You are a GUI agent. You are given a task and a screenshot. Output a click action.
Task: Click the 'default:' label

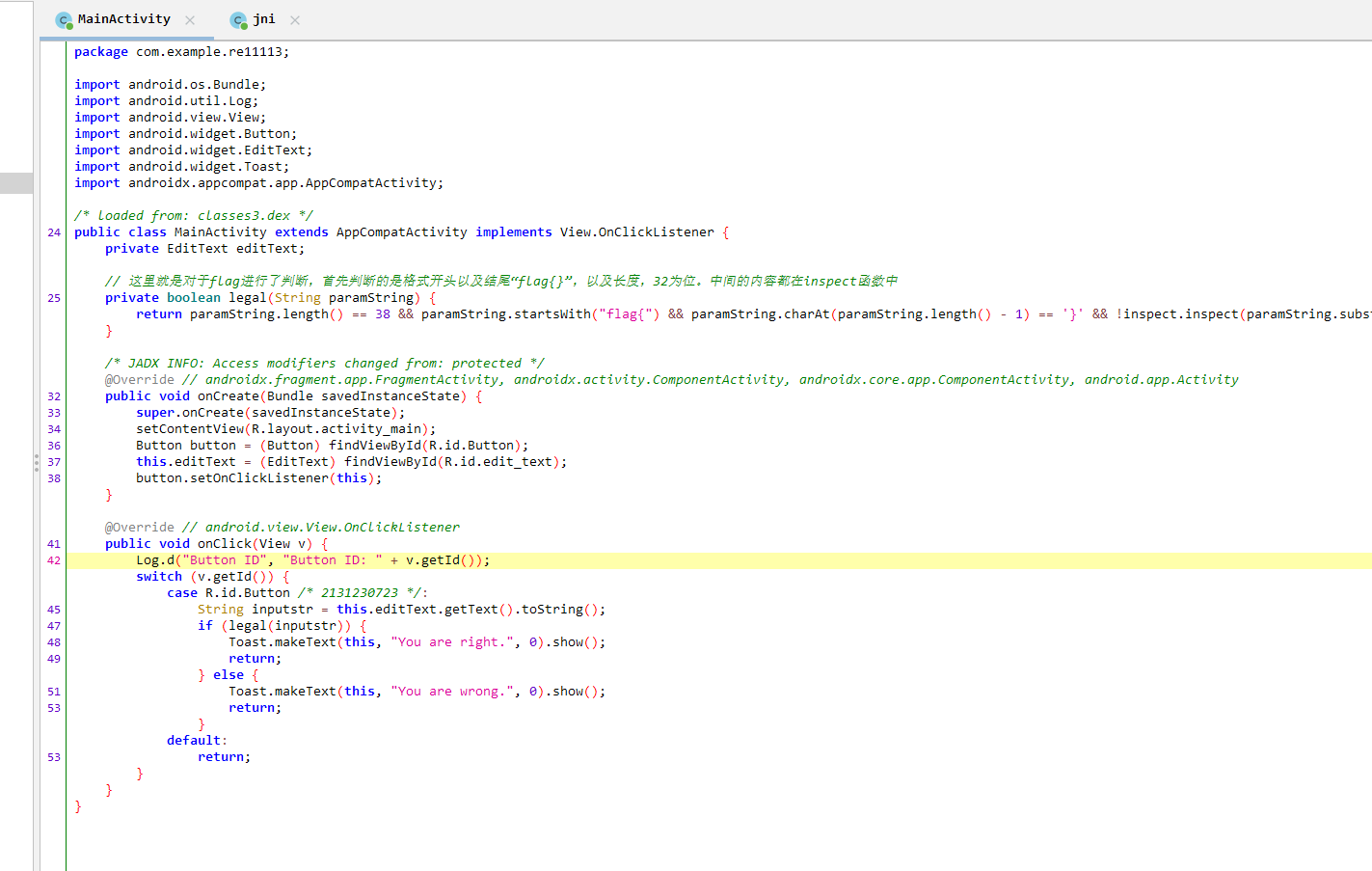pyautogui.click(x=197, y=741)
